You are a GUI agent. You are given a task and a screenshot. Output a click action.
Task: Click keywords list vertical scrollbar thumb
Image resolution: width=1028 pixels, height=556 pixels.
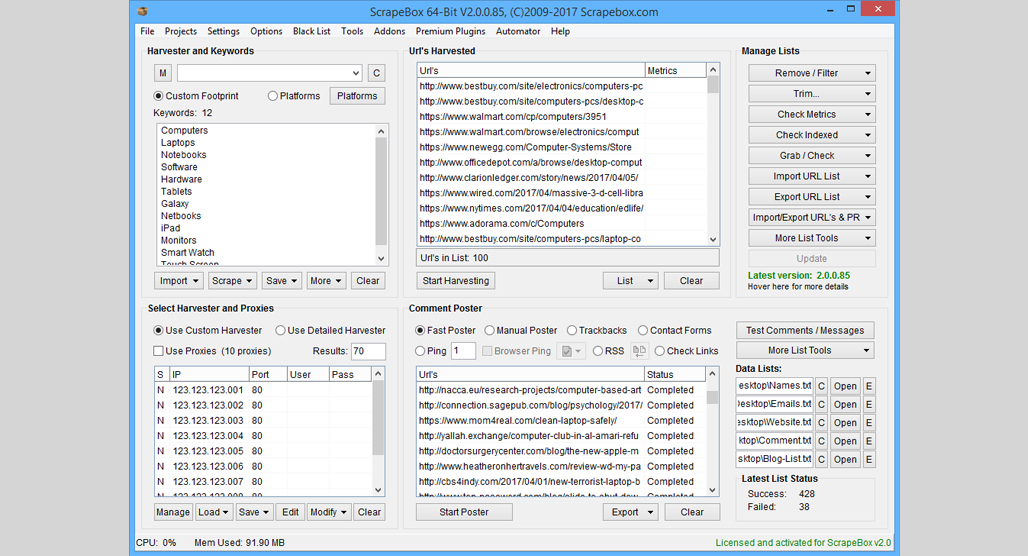(x=381, y=190)
